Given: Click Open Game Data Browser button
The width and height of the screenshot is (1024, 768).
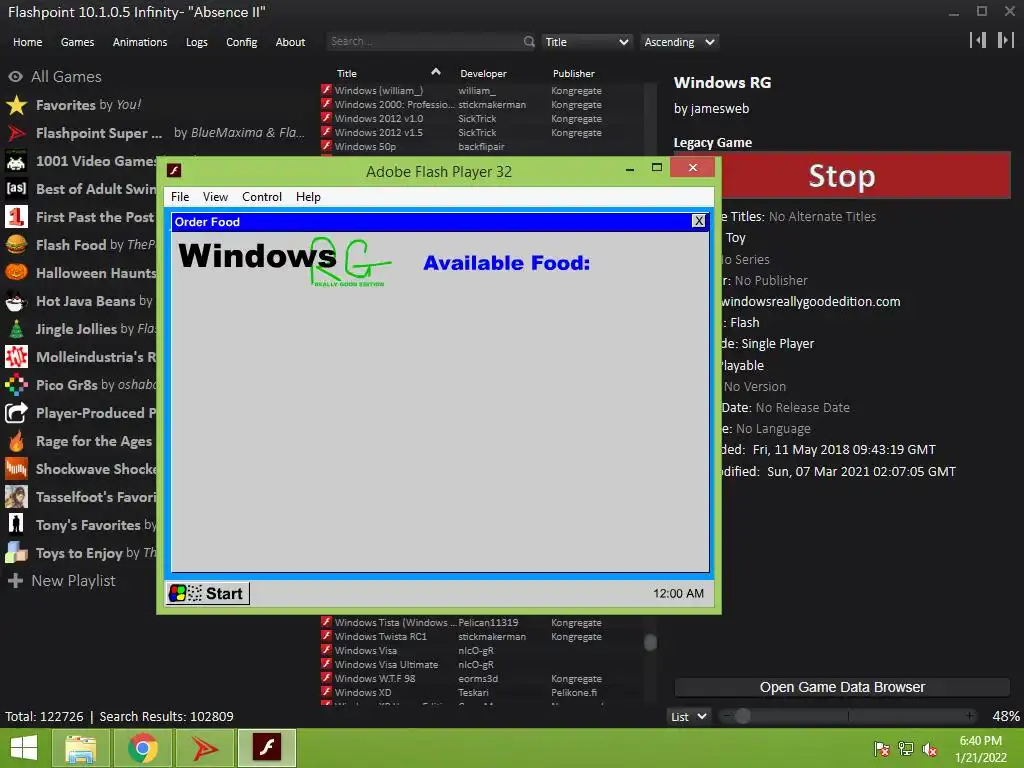Looking at the screenshot, I should (x=842, y=687).
